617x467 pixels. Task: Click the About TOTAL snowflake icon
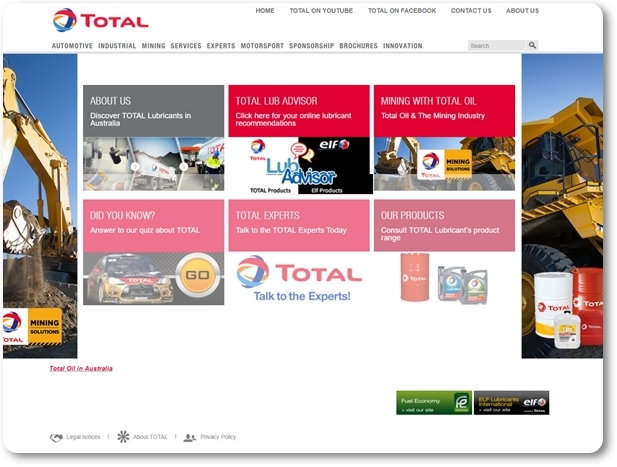tap(123, 437)
